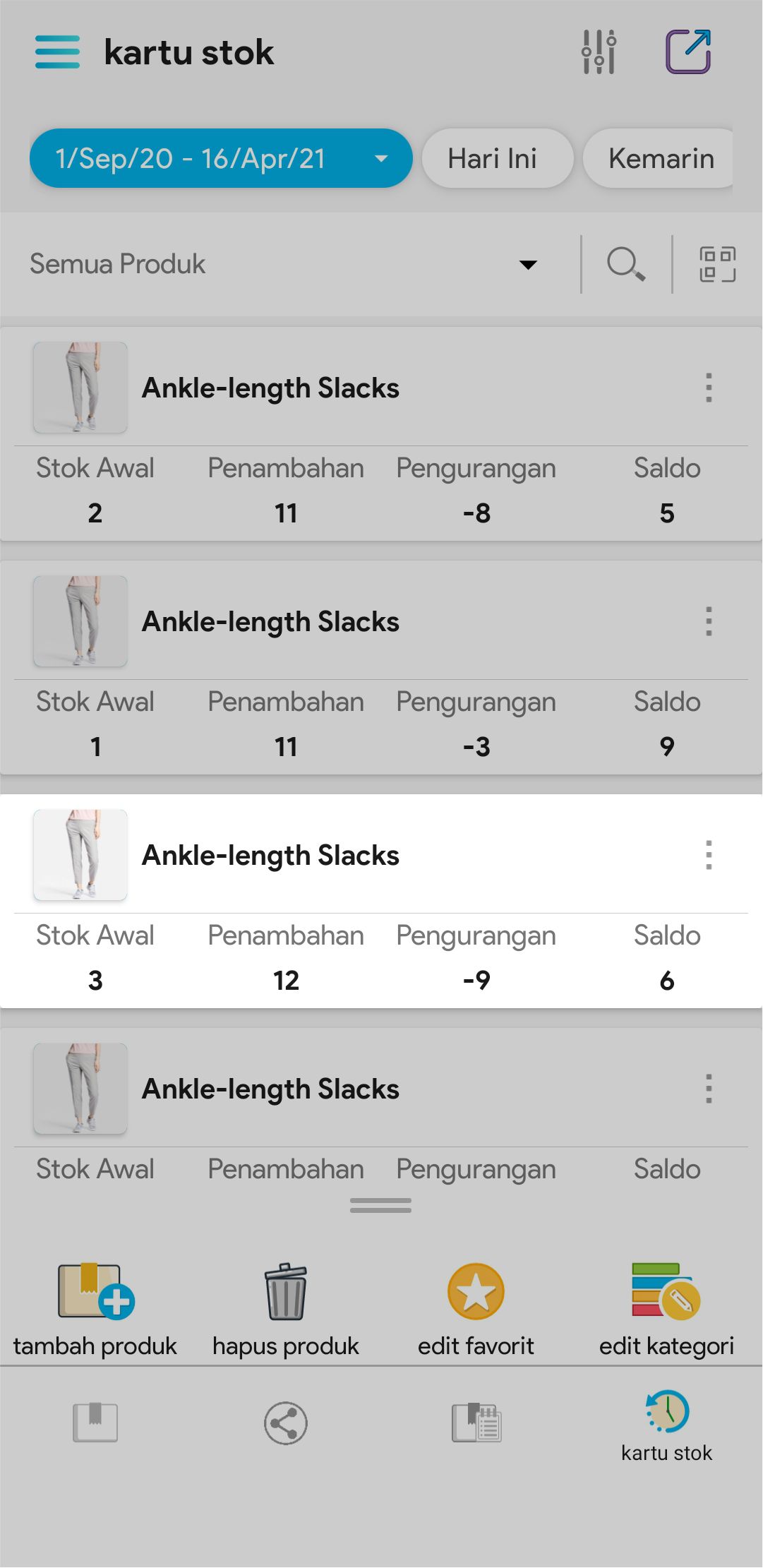The image size is (763, 1568).
Task: Launch the barcode scanner icon
Action: 717,265
